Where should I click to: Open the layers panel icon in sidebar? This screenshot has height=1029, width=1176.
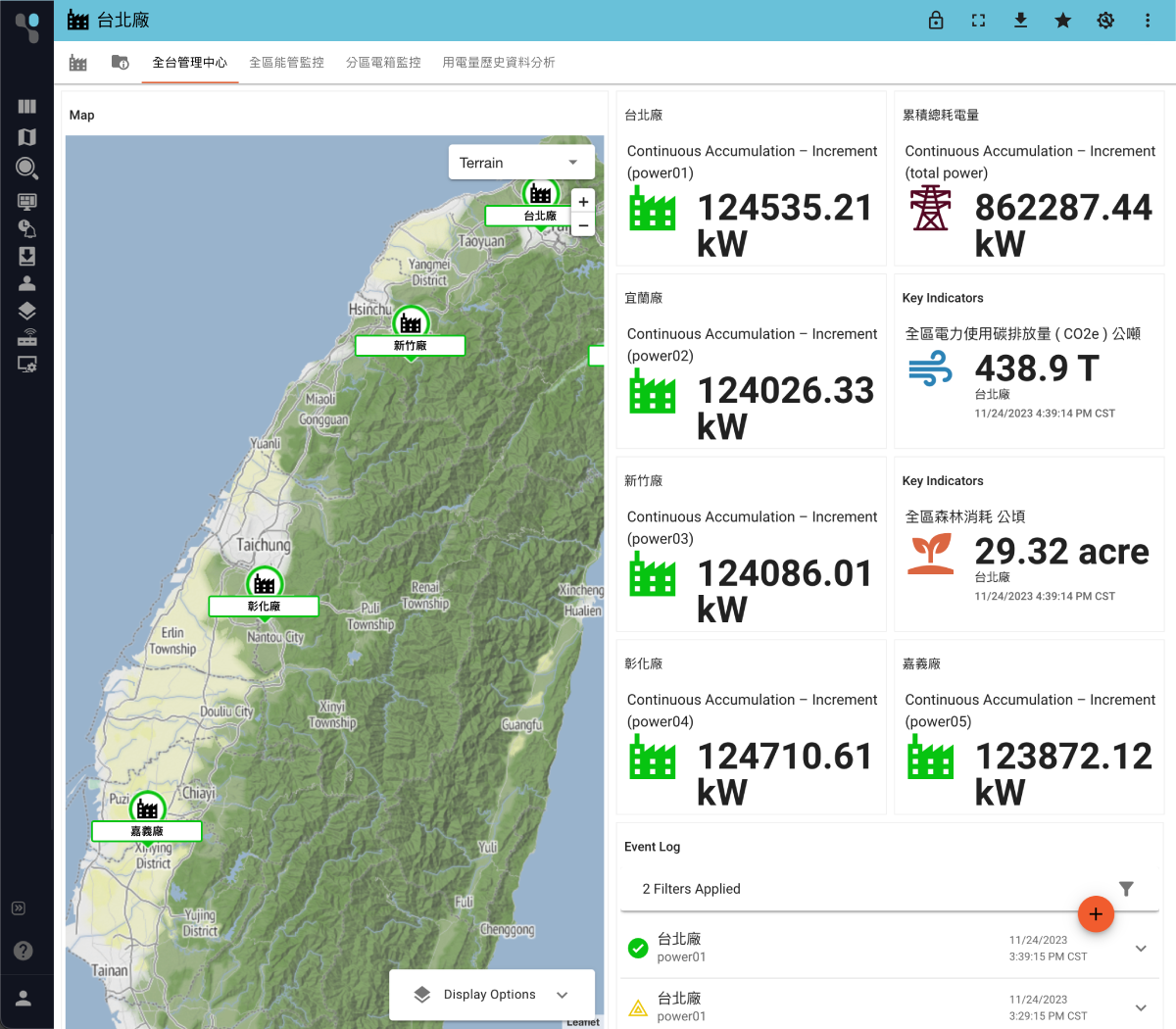click(26, 310)
